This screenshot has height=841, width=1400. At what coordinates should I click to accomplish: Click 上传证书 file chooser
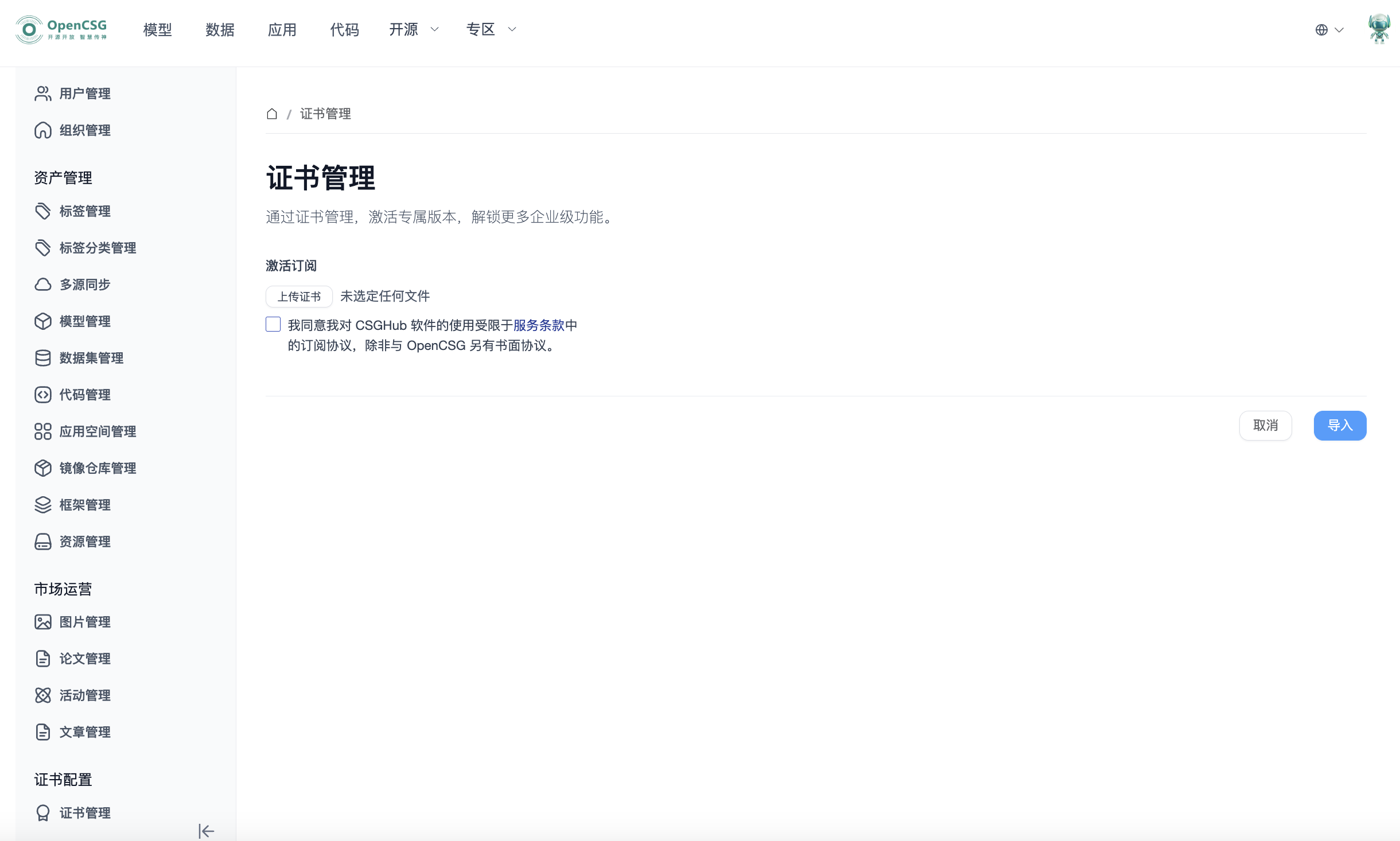tap(299, 297)
